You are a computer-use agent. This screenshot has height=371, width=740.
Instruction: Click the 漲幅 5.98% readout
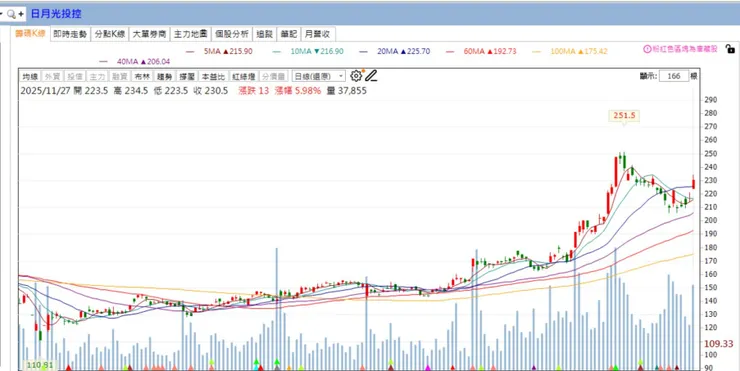click(x=298, y=91)
